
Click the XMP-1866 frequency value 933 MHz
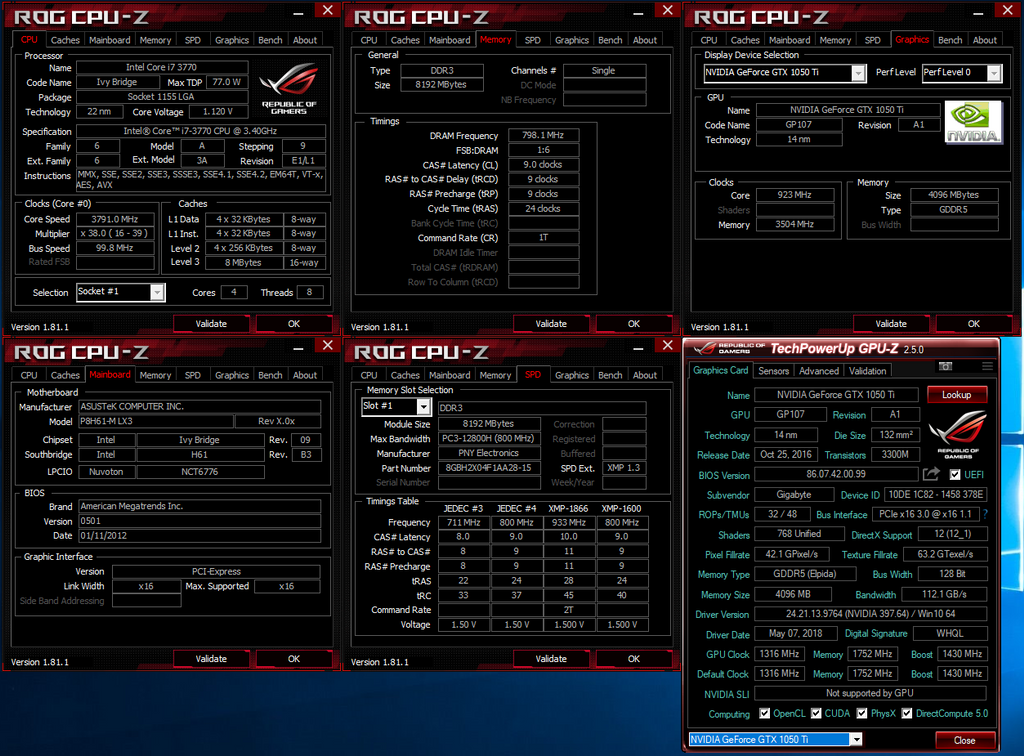(569, 522)
